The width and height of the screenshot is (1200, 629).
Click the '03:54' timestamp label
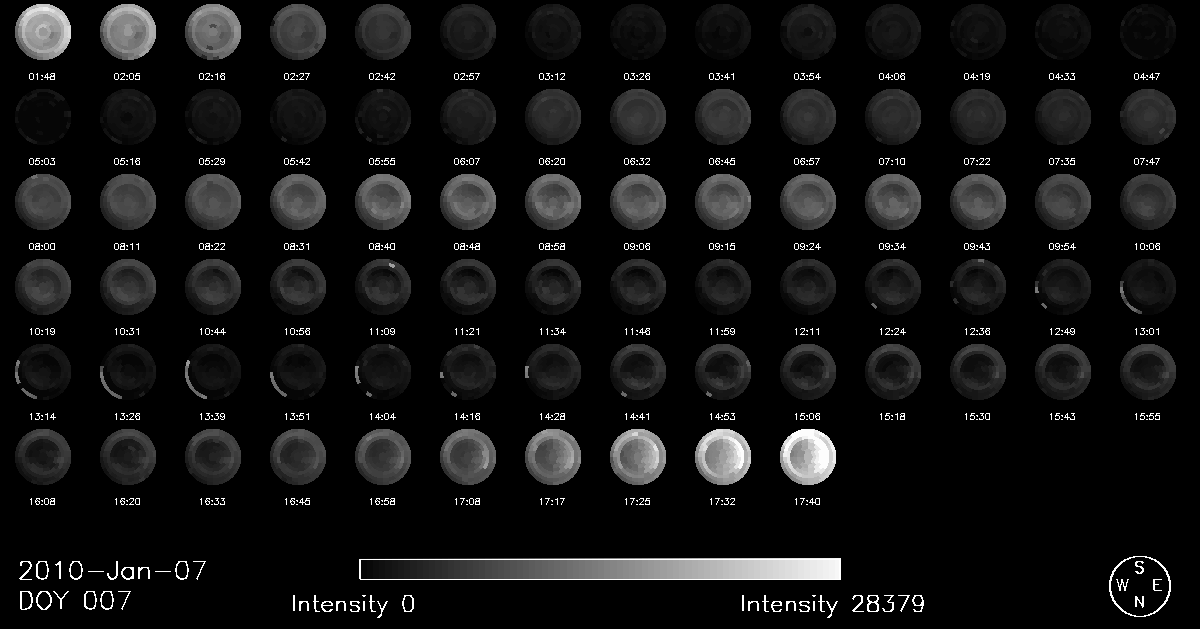(x=807, y=76)
